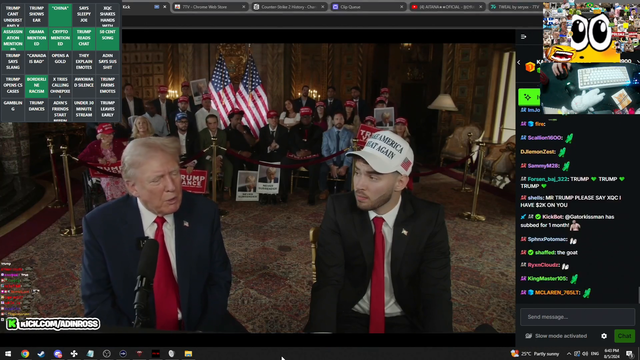Viewport: 640px width, 360px height.
Task: Click the Forsen_baj_322 username in chat
Action: pos(547,179)
